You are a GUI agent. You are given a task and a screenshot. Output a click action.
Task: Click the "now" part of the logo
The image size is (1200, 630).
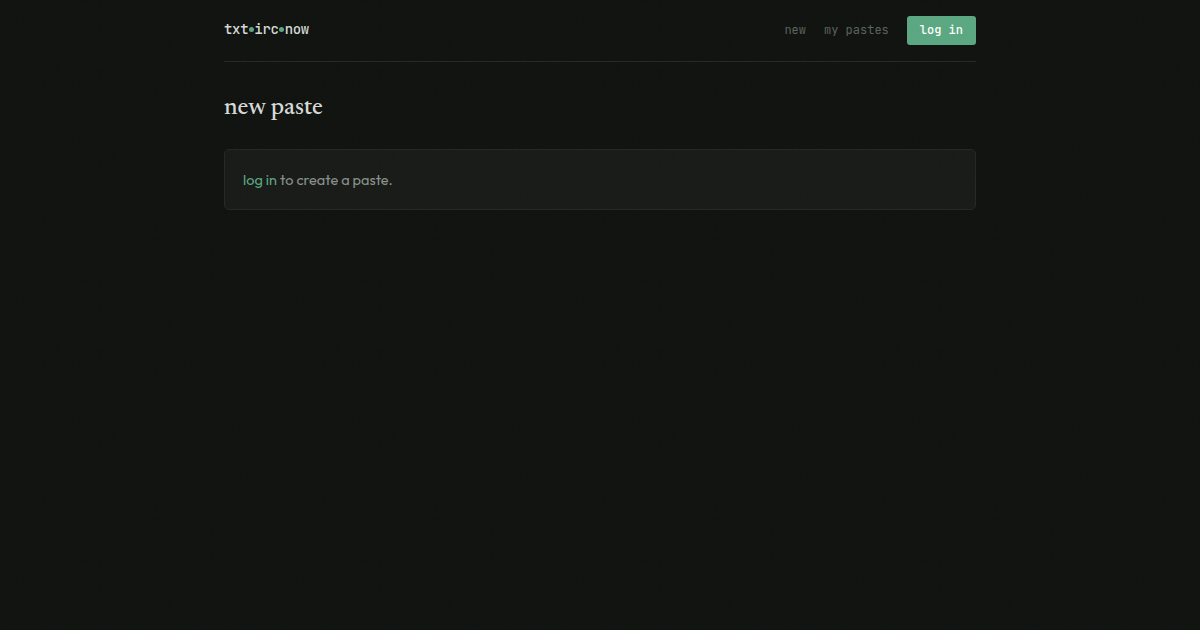click(297, 30)
